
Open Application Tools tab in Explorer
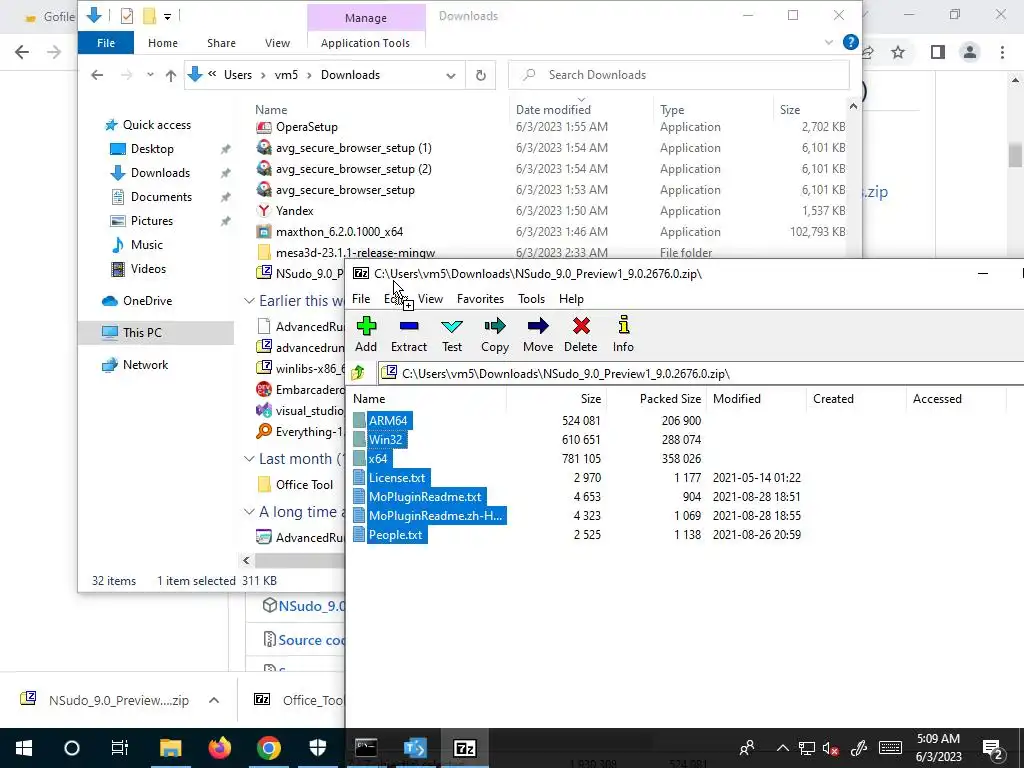365,42
